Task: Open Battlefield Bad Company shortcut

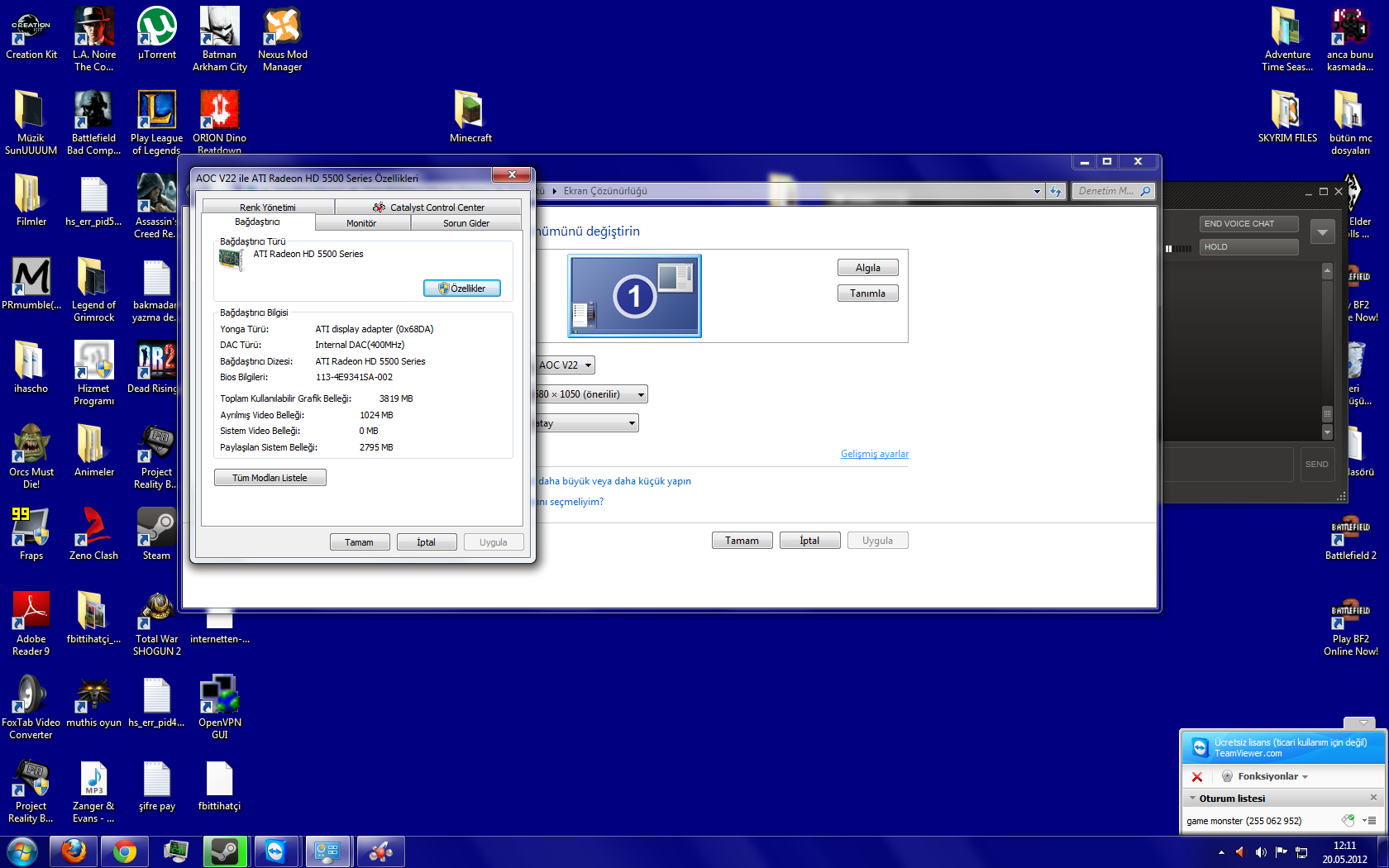Action: (x=94, y=122)
